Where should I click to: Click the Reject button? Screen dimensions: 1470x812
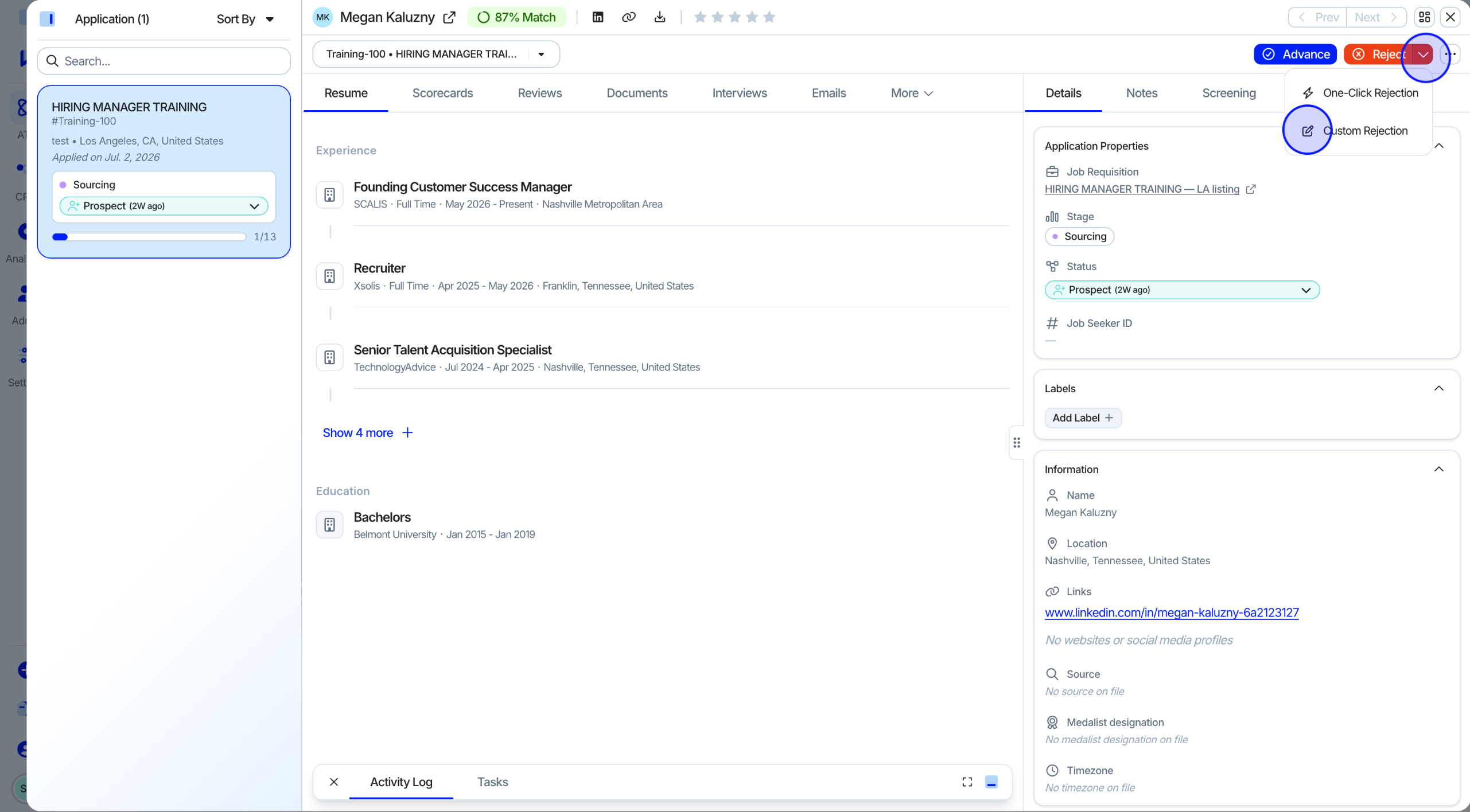tap(1378, 54)
